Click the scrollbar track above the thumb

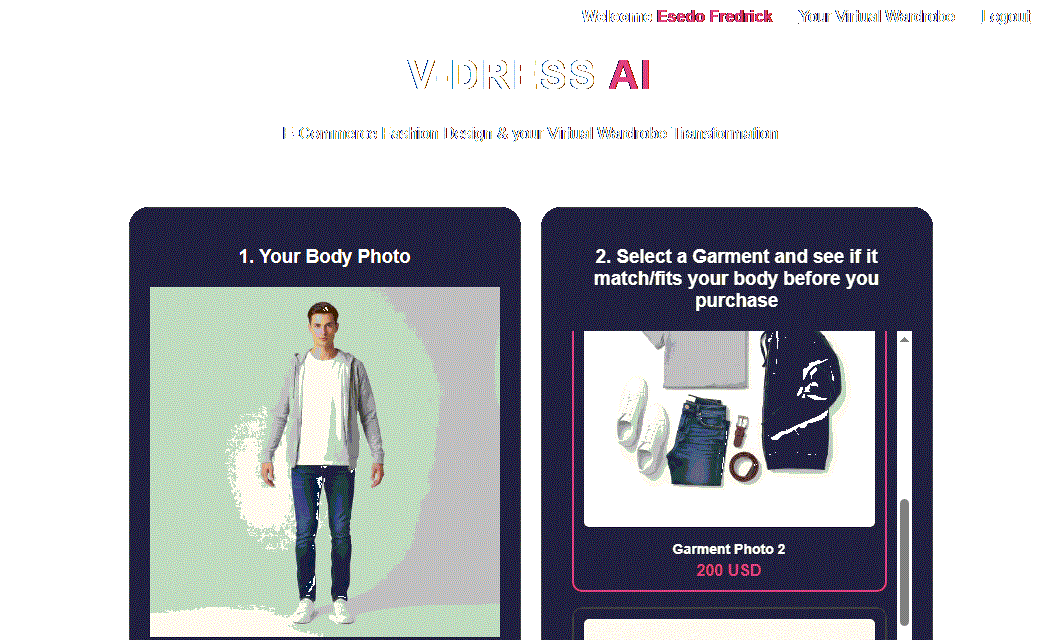904,422
